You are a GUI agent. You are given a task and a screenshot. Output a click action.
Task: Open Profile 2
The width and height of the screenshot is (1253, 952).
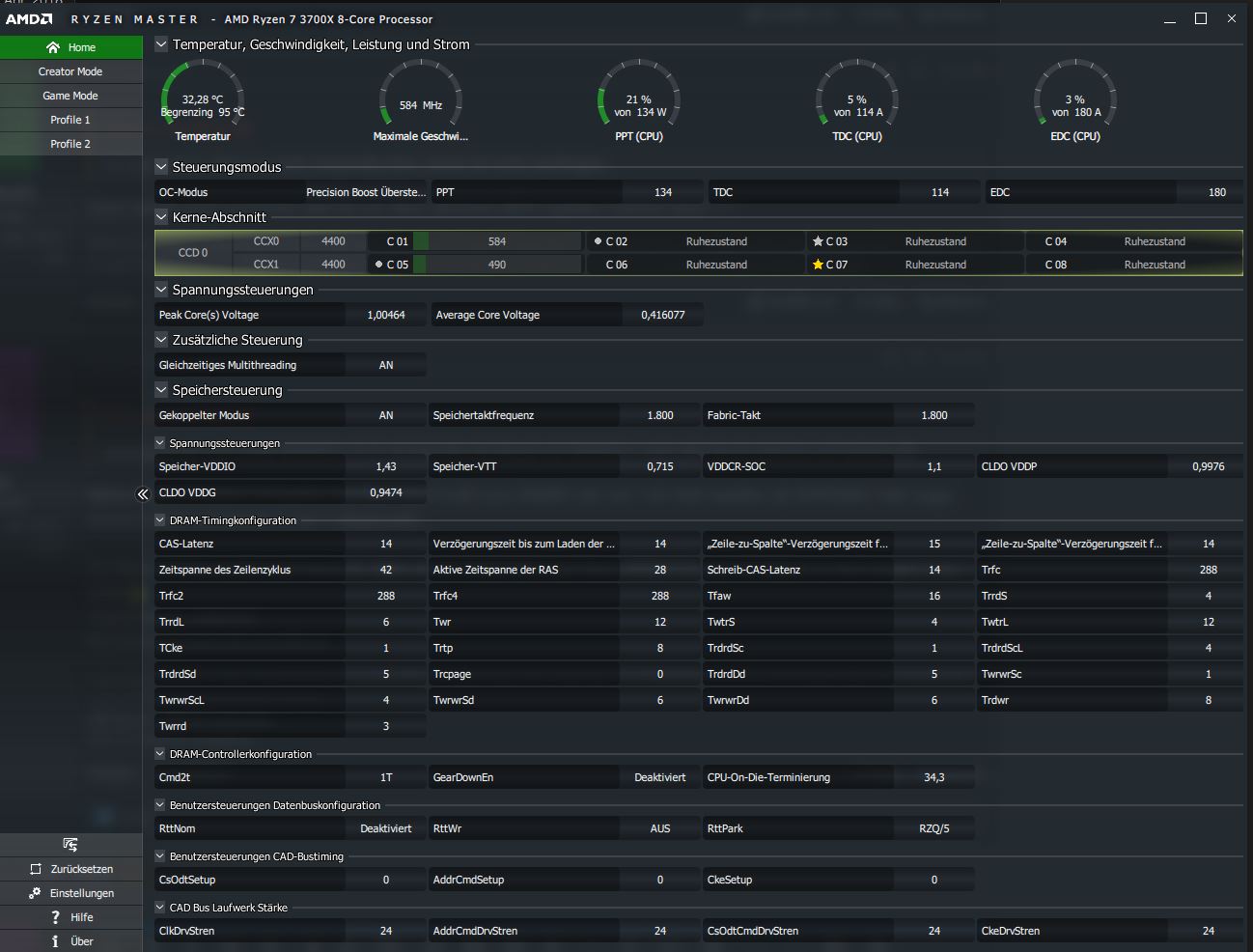[x=71, y=144]
